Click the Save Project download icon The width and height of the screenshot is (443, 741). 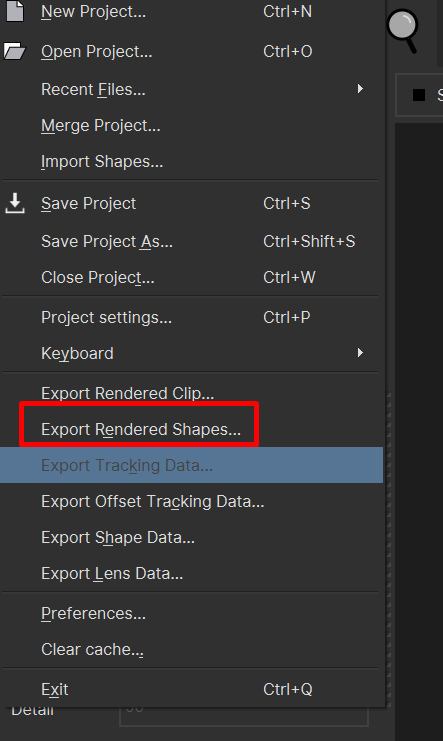pos(15,203)
